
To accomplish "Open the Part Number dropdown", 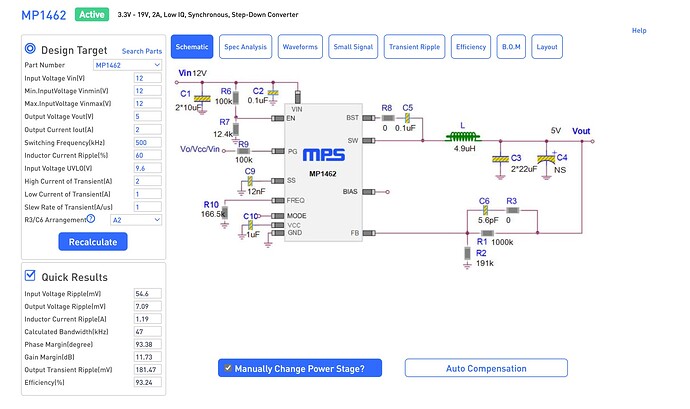I will (x=128, y=65).
